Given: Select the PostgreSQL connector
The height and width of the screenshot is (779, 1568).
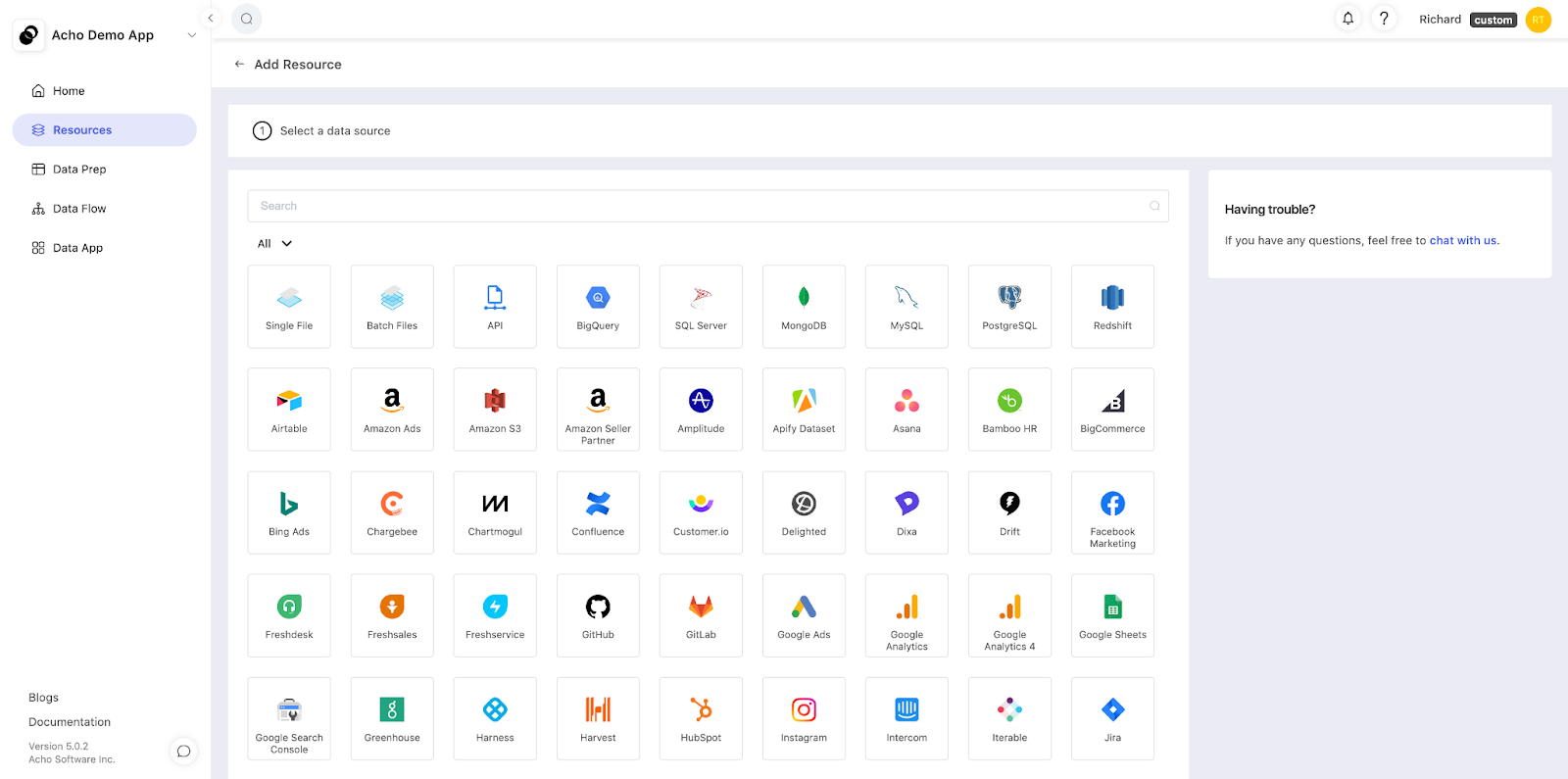Looking at the screenshot, I should (x=1009, y=307).
